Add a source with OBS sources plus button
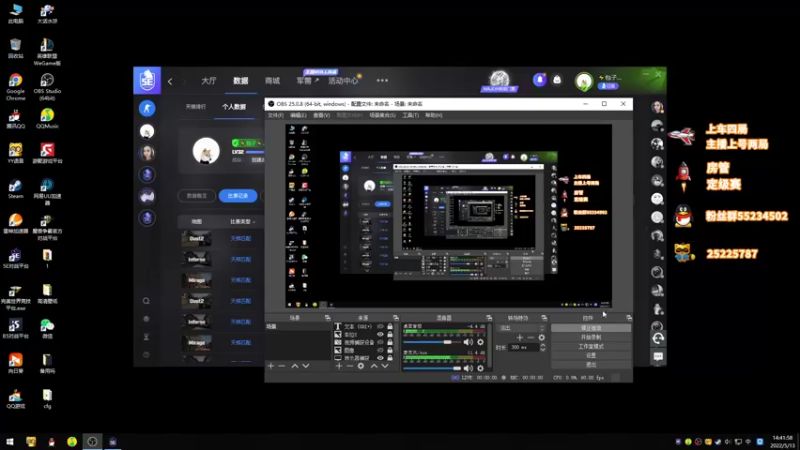This screenshot has height=450, width=800. 339,366
